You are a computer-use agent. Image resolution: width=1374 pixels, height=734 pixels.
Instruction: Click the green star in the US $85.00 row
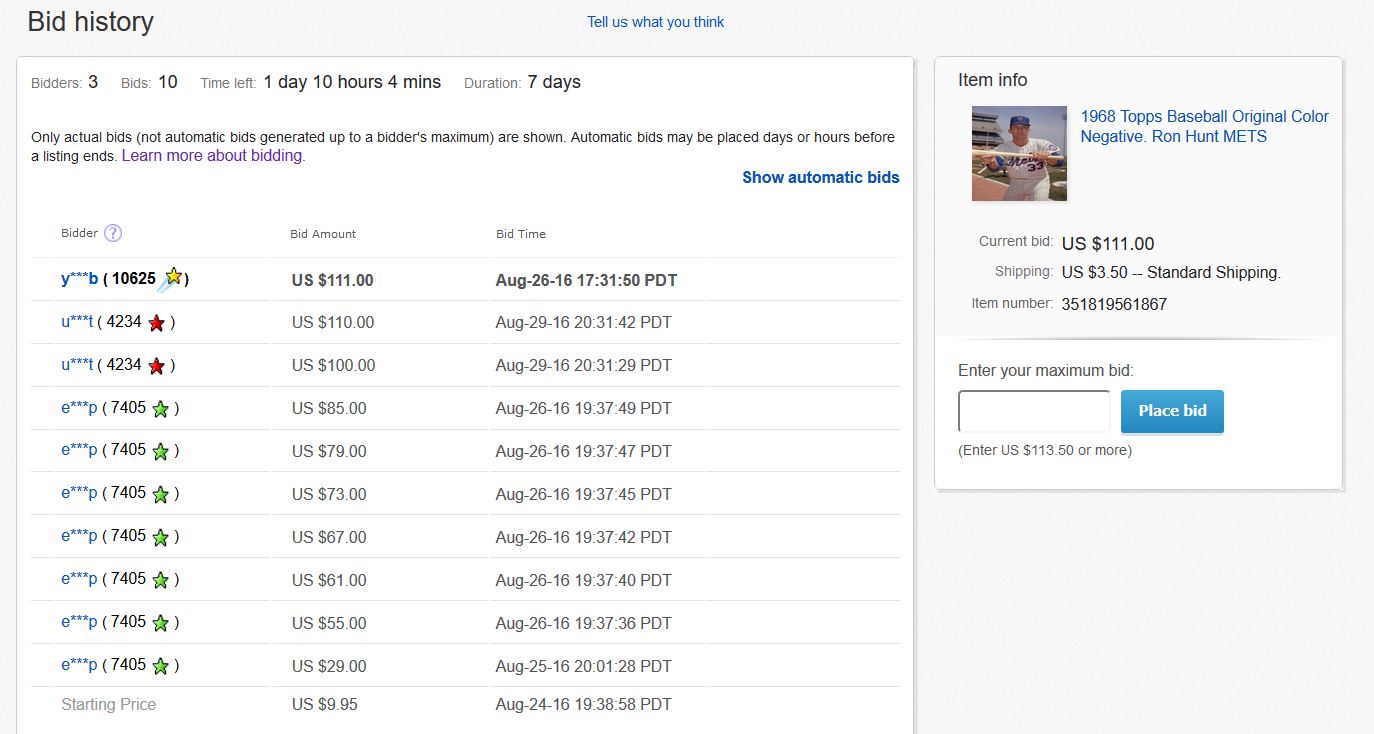160,409
